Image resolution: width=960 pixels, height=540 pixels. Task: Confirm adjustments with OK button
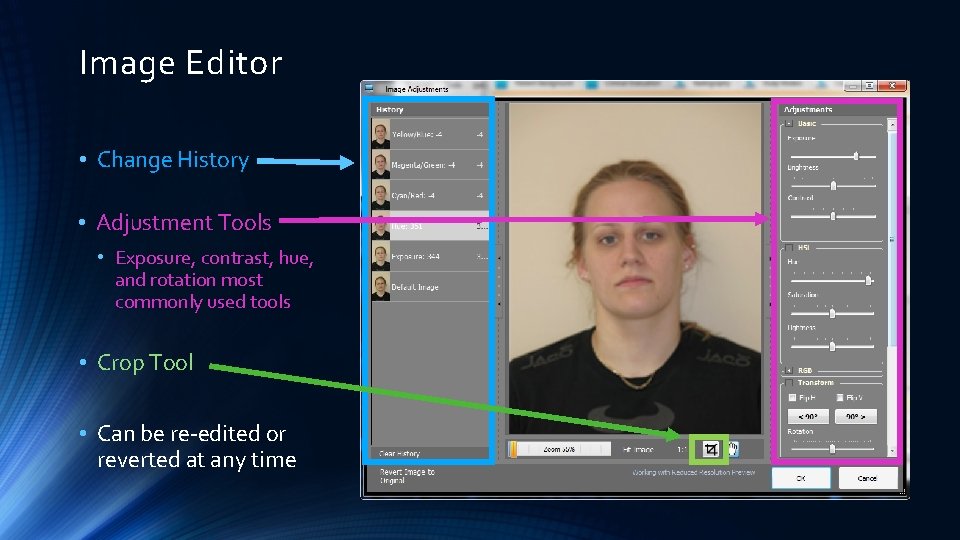801,478
